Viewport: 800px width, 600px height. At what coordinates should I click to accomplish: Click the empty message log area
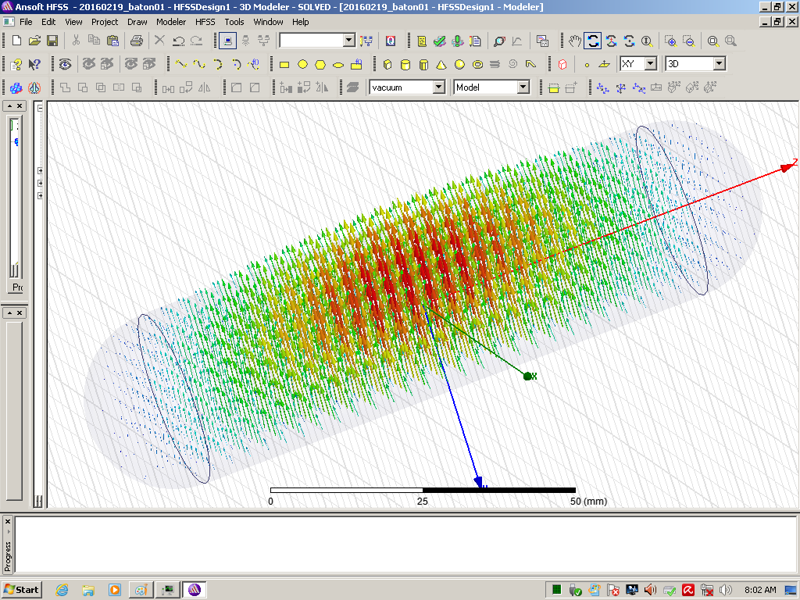(400, 545)
